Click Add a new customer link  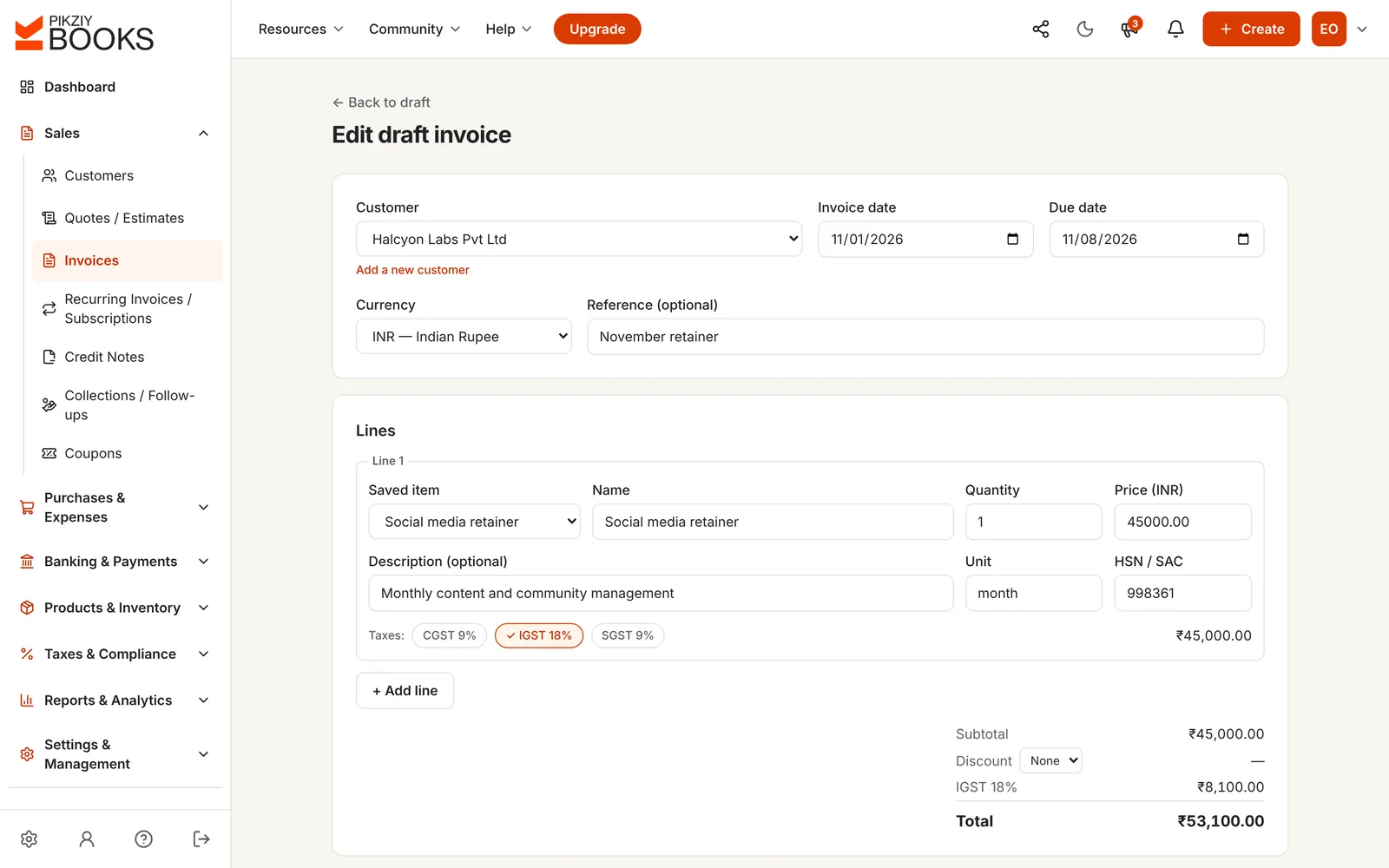tap(412, 270)
